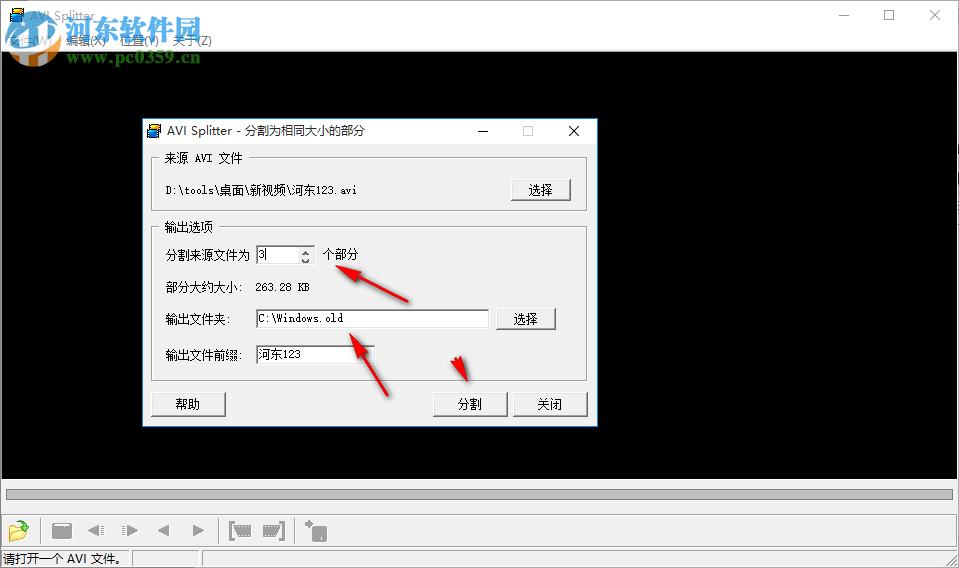Open the 位置(Y) menu
959x568 pixels.
click(139, 41)
